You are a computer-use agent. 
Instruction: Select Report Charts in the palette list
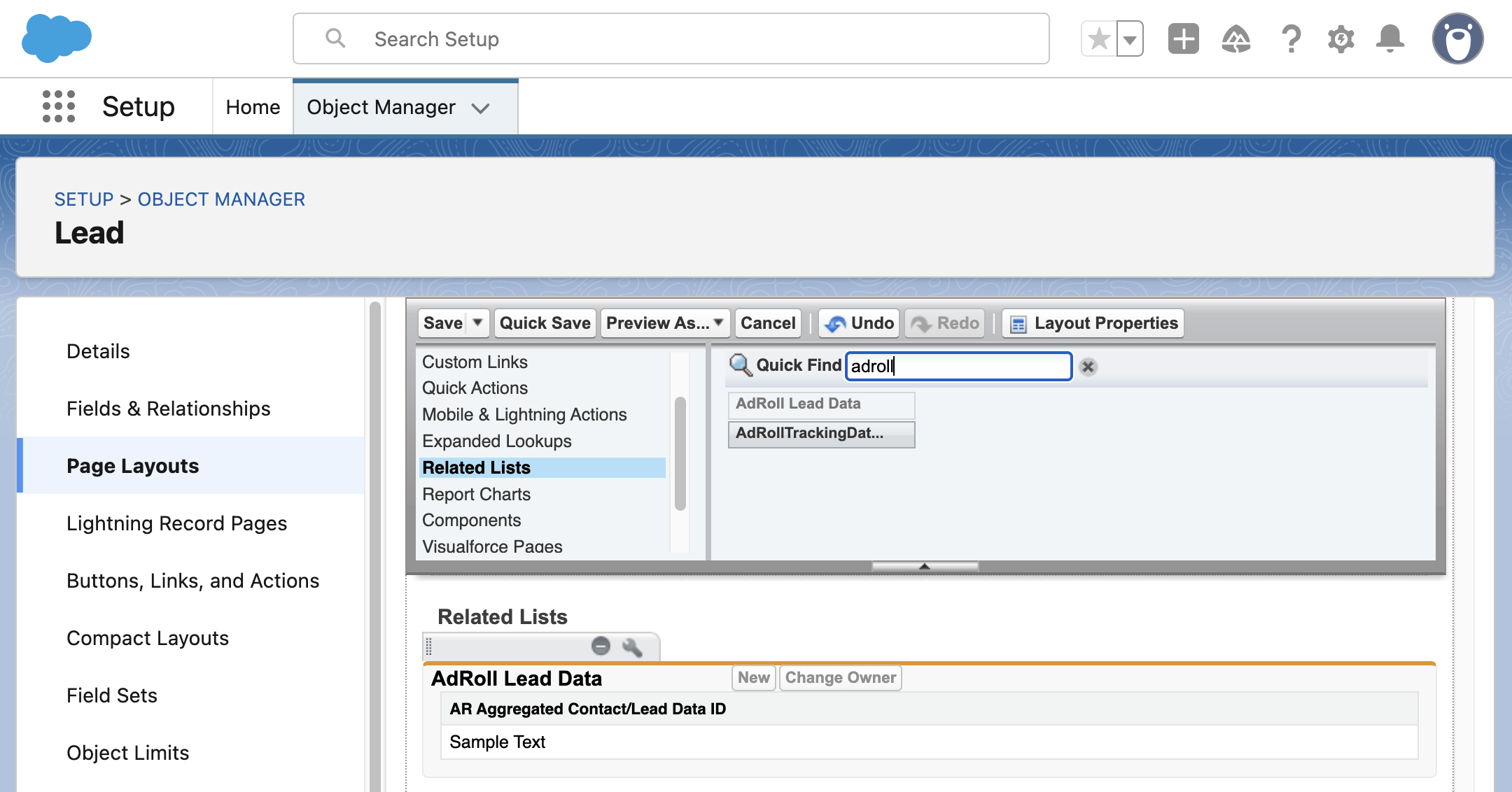tap(542, 495)
